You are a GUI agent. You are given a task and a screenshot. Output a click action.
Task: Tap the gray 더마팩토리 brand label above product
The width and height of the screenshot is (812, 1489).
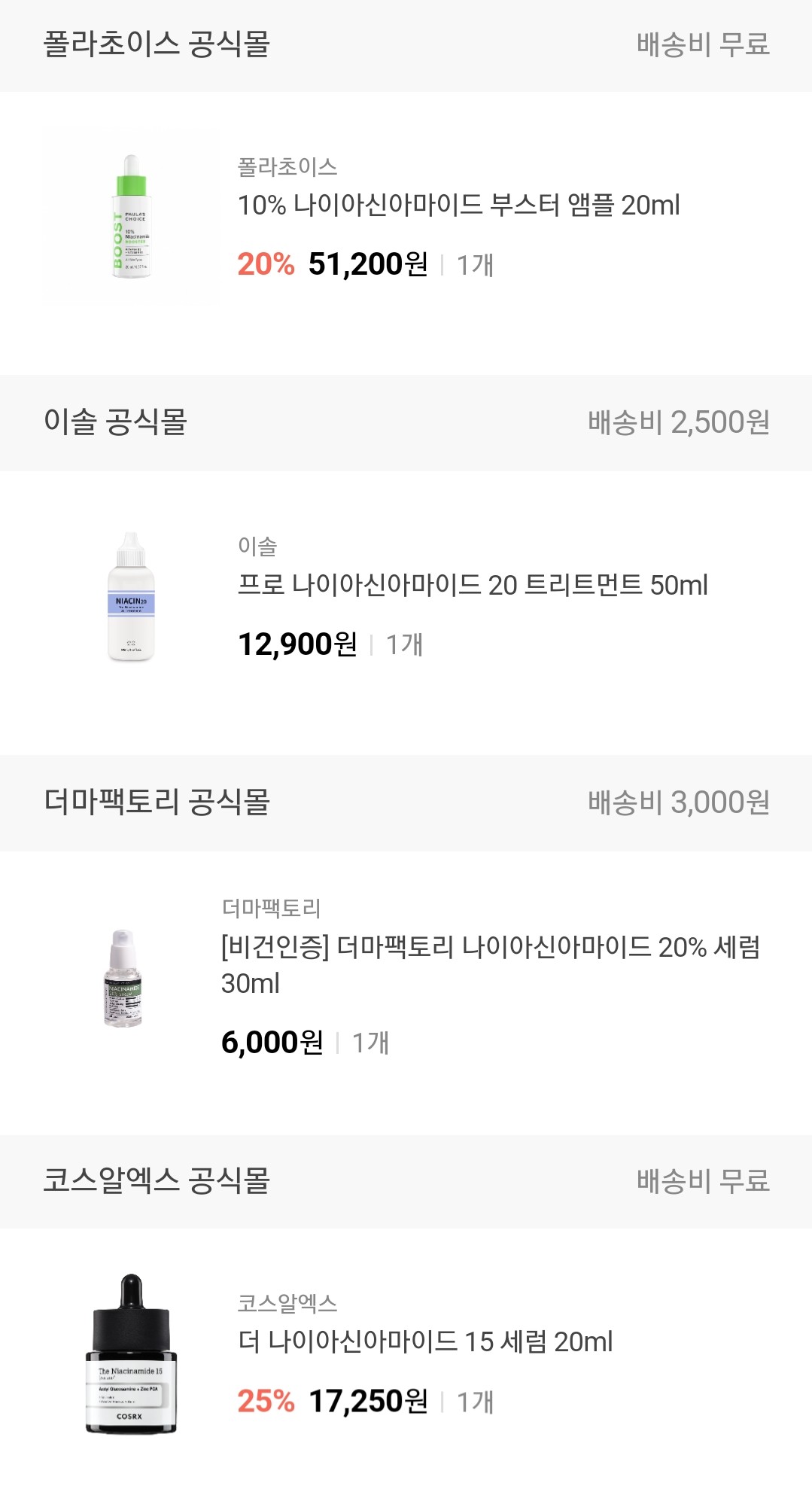pyautogui.click(x=271, y=909)
